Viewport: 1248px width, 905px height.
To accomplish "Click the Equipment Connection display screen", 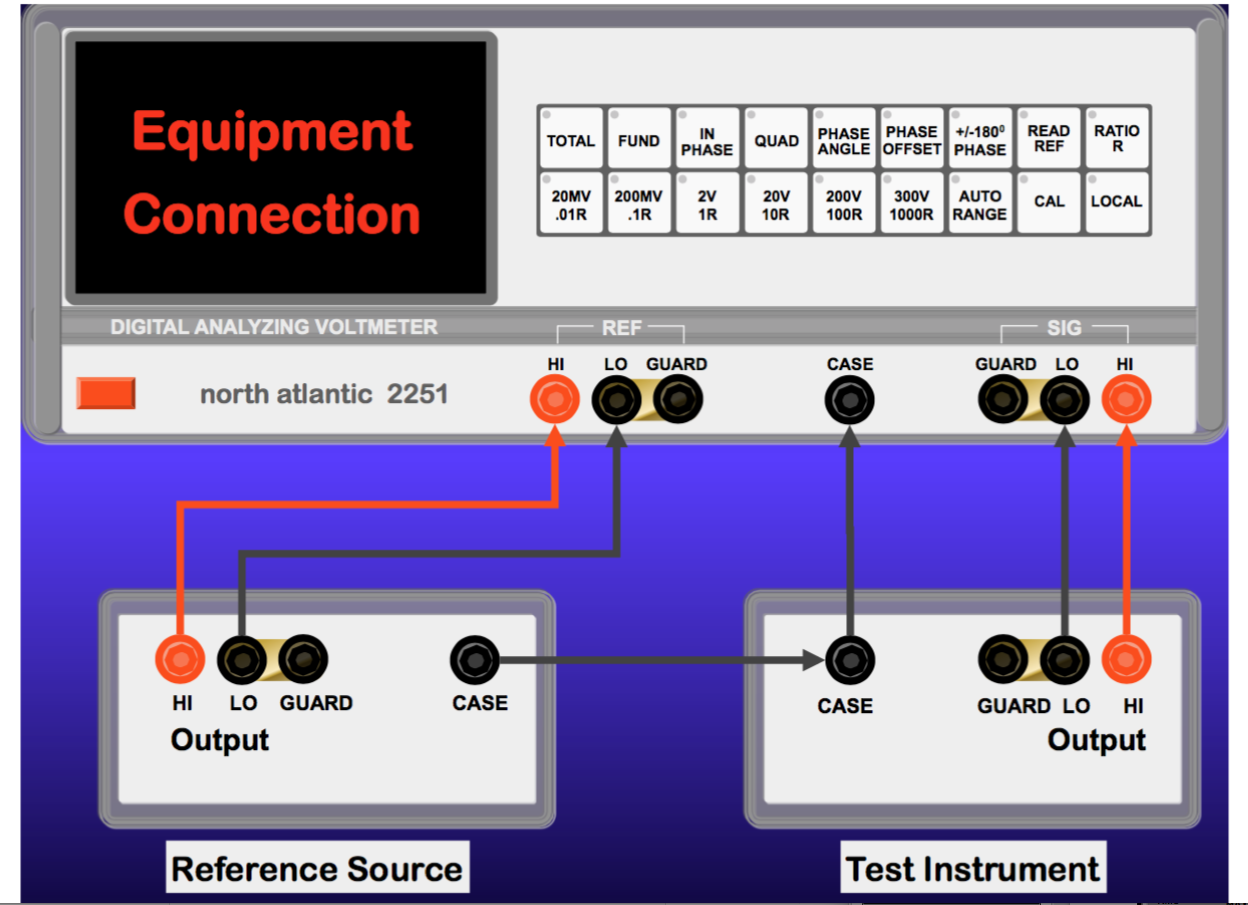I will tap(280, 170).
